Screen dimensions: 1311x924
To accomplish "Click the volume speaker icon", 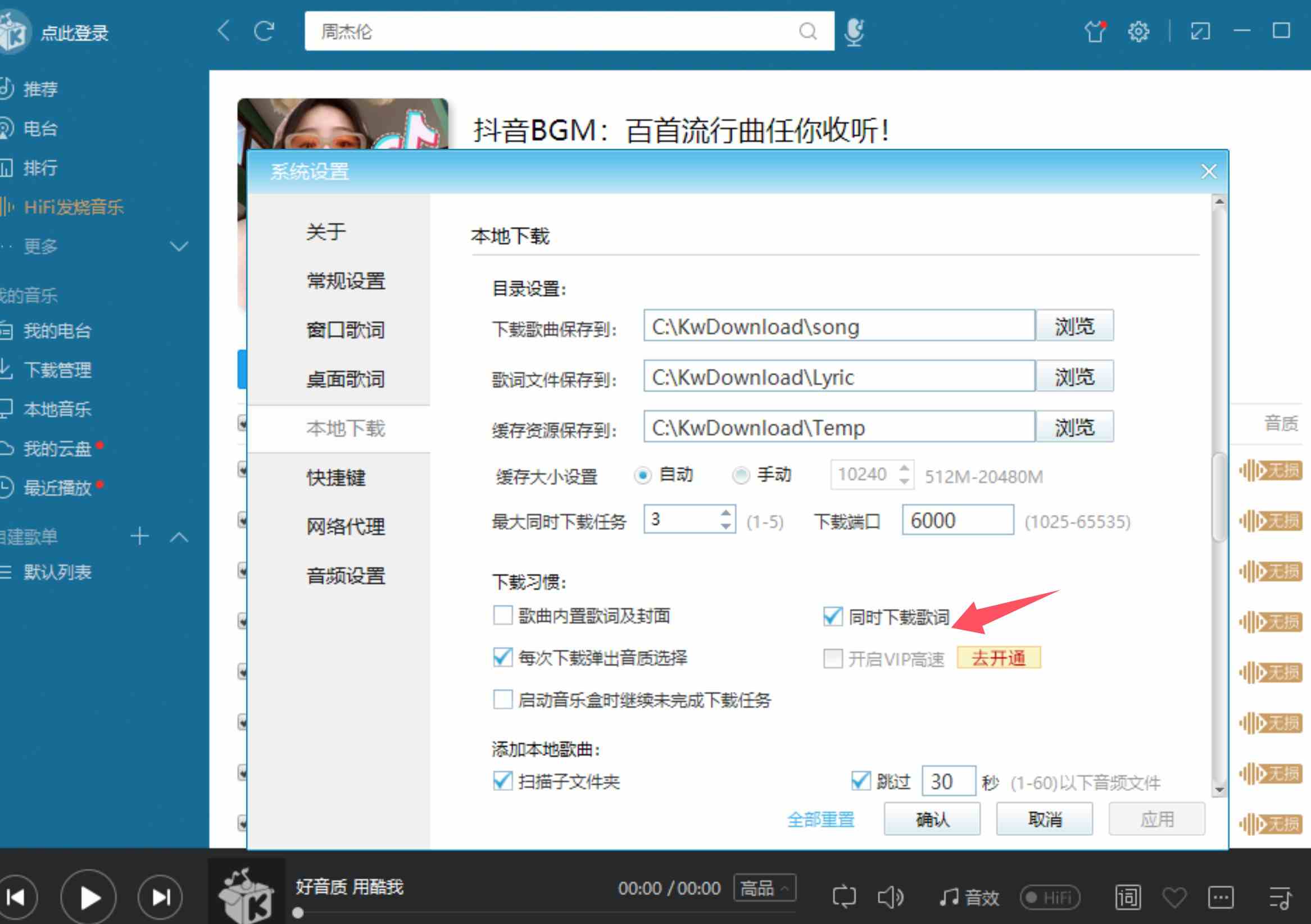I will (x=891, y=897).
